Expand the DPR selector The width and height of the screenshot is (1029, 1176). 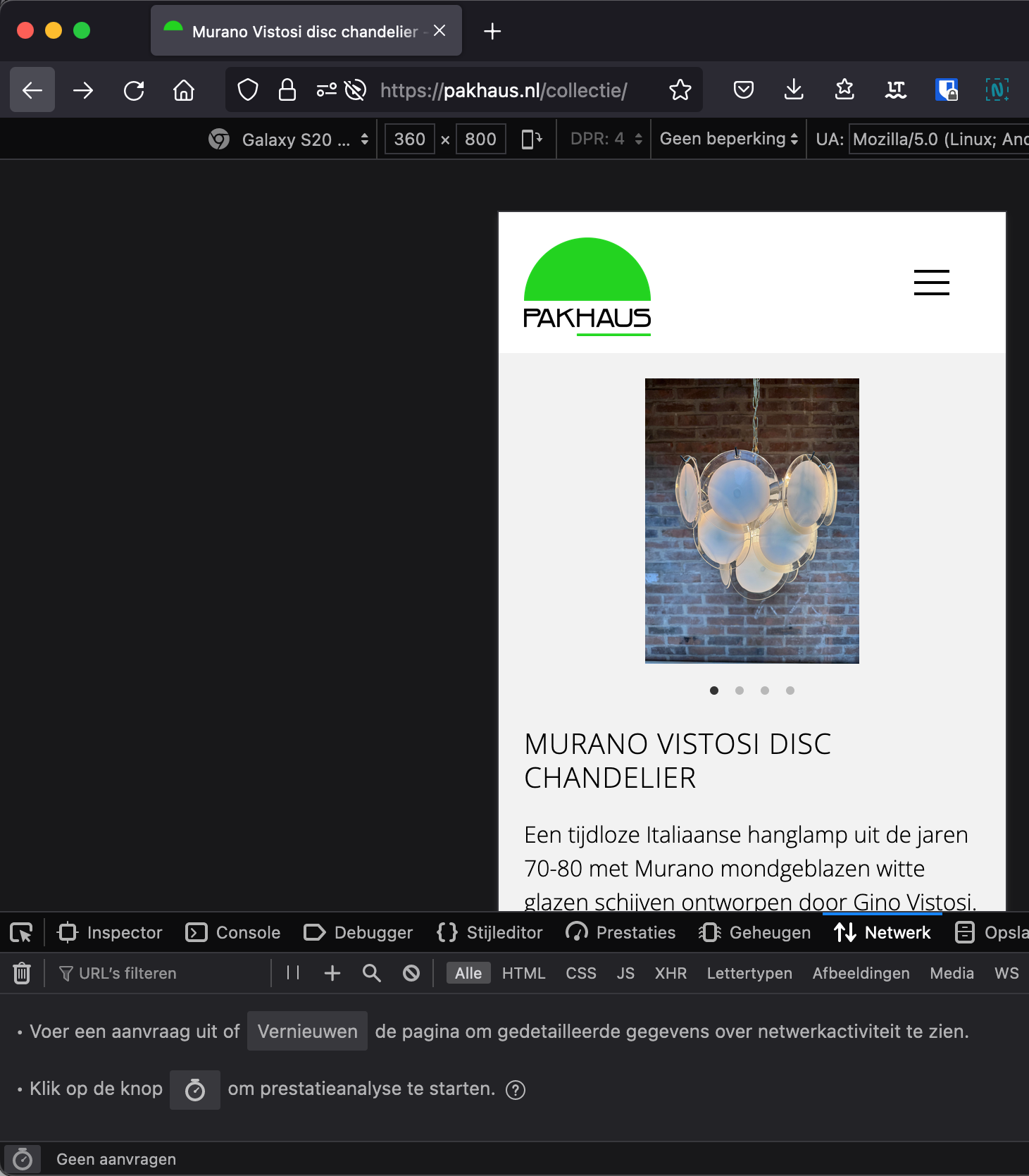coord(606,139)
